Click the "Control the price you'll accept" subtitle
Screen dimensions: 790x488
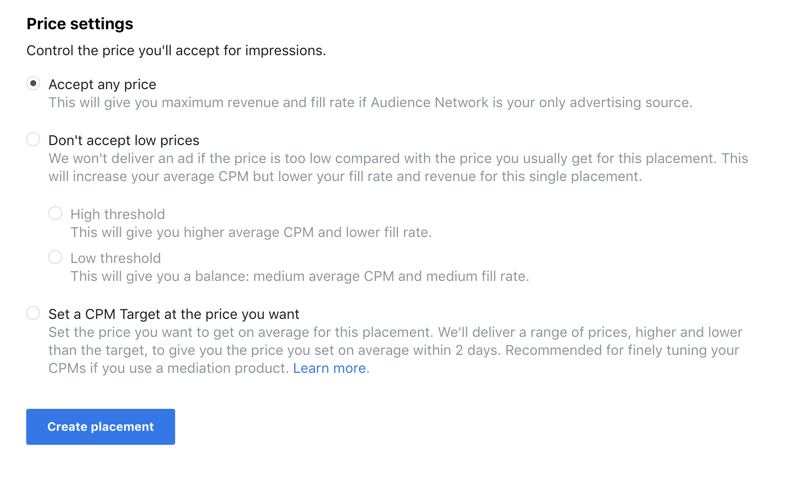click(176, 50)
